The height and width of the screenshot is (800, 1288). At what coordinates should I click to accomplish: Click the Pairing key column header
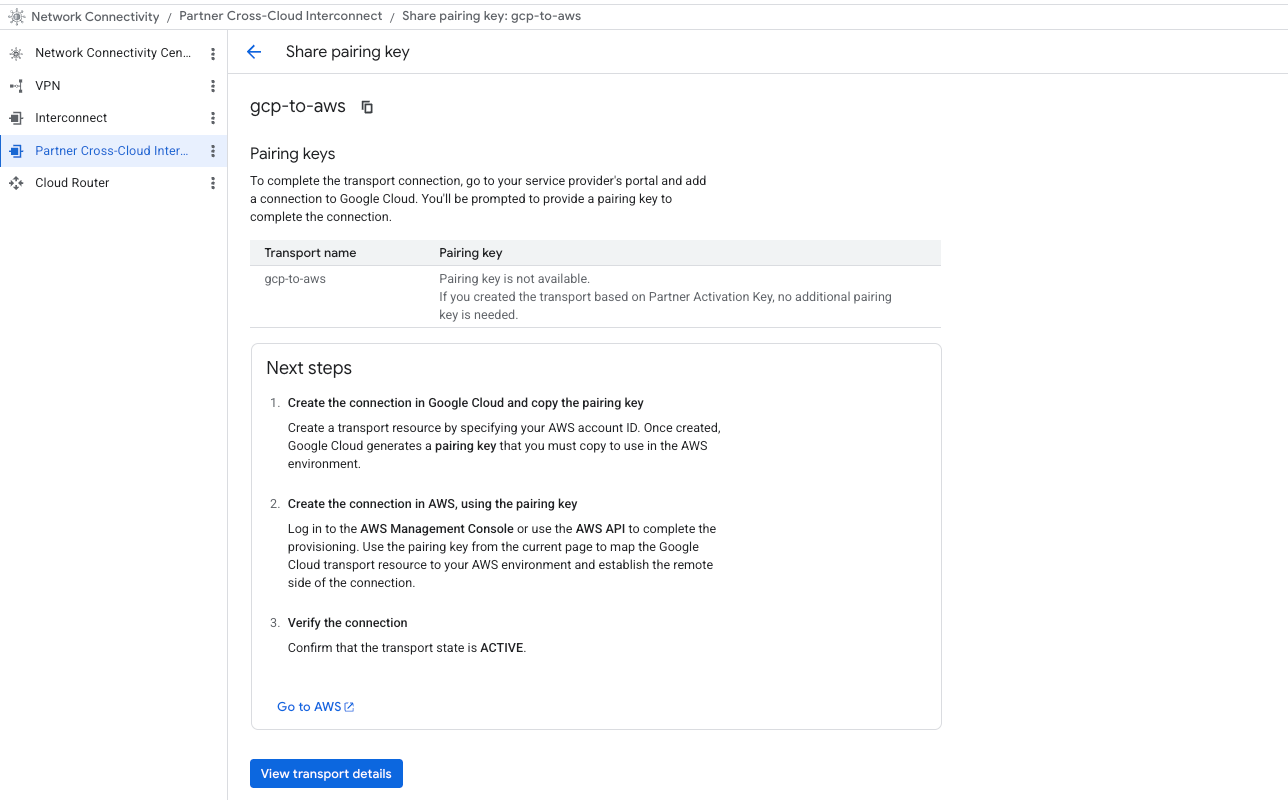(470, 253)
